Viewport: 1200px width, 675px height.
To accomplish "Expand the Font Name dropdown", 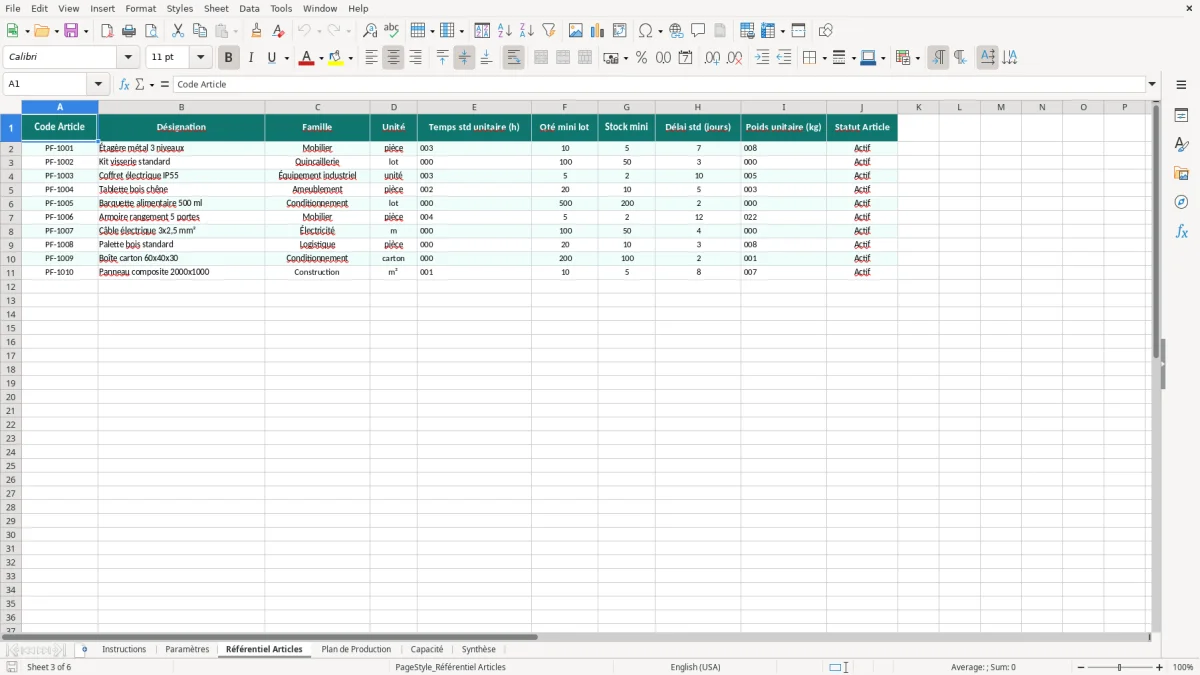I will point(128,58).
